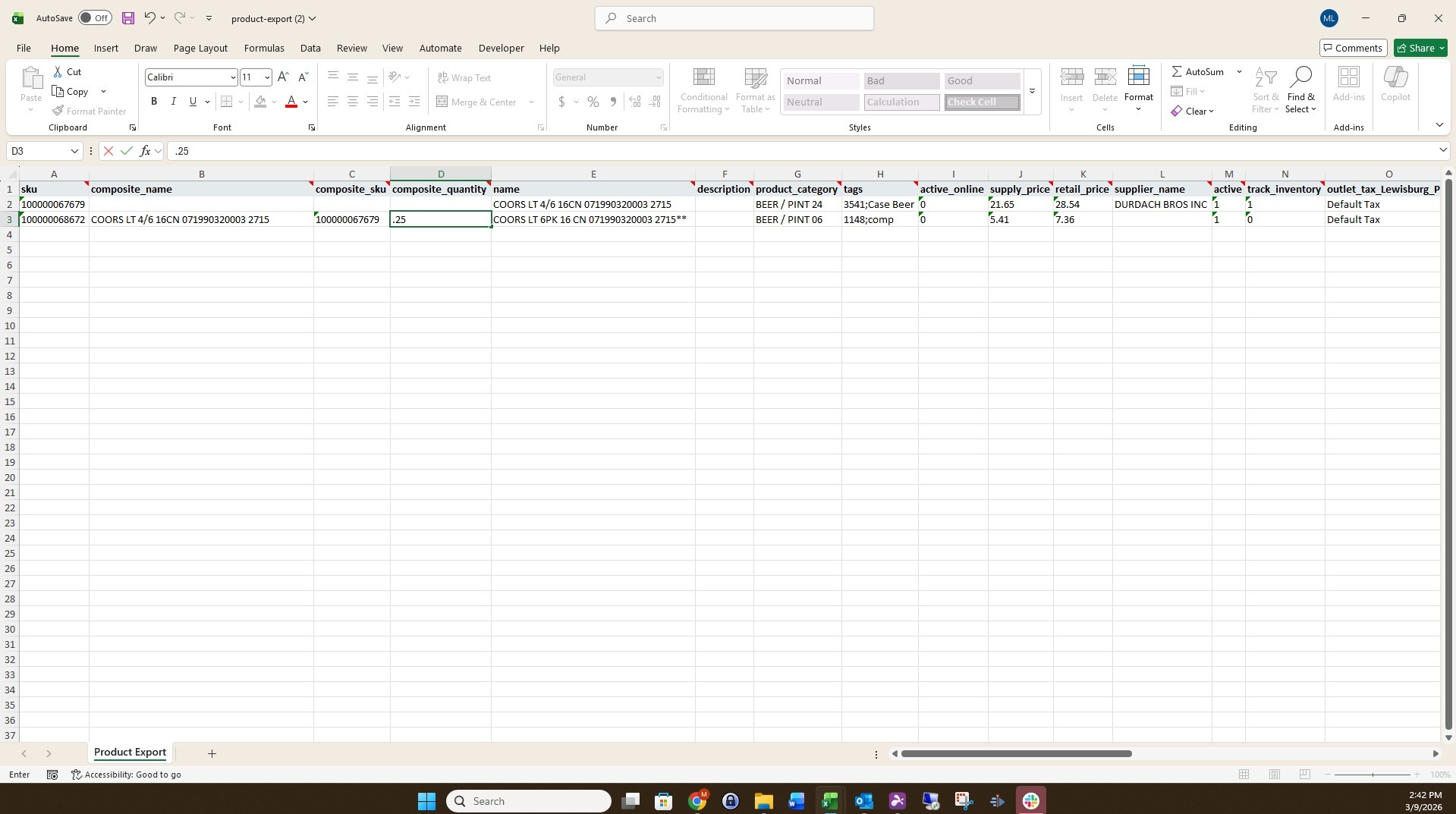Image resolution: width=1456 pixels, height=814 pixels.
Task: Apply Percent Style number format
Action: pyautogui.click(x=593, y=102)
